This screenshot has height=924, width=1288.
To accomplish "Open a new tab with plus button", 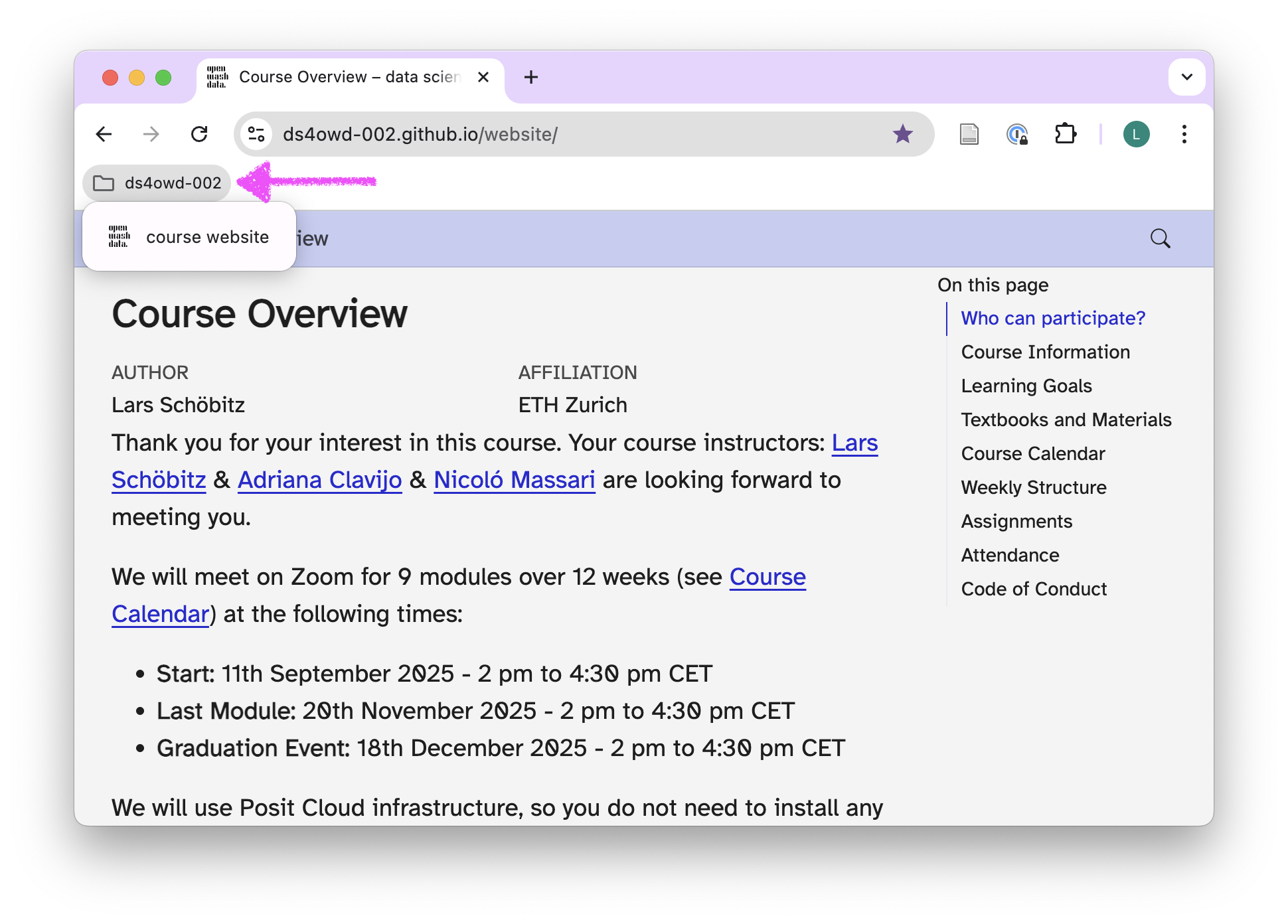I will pos(530,77).
